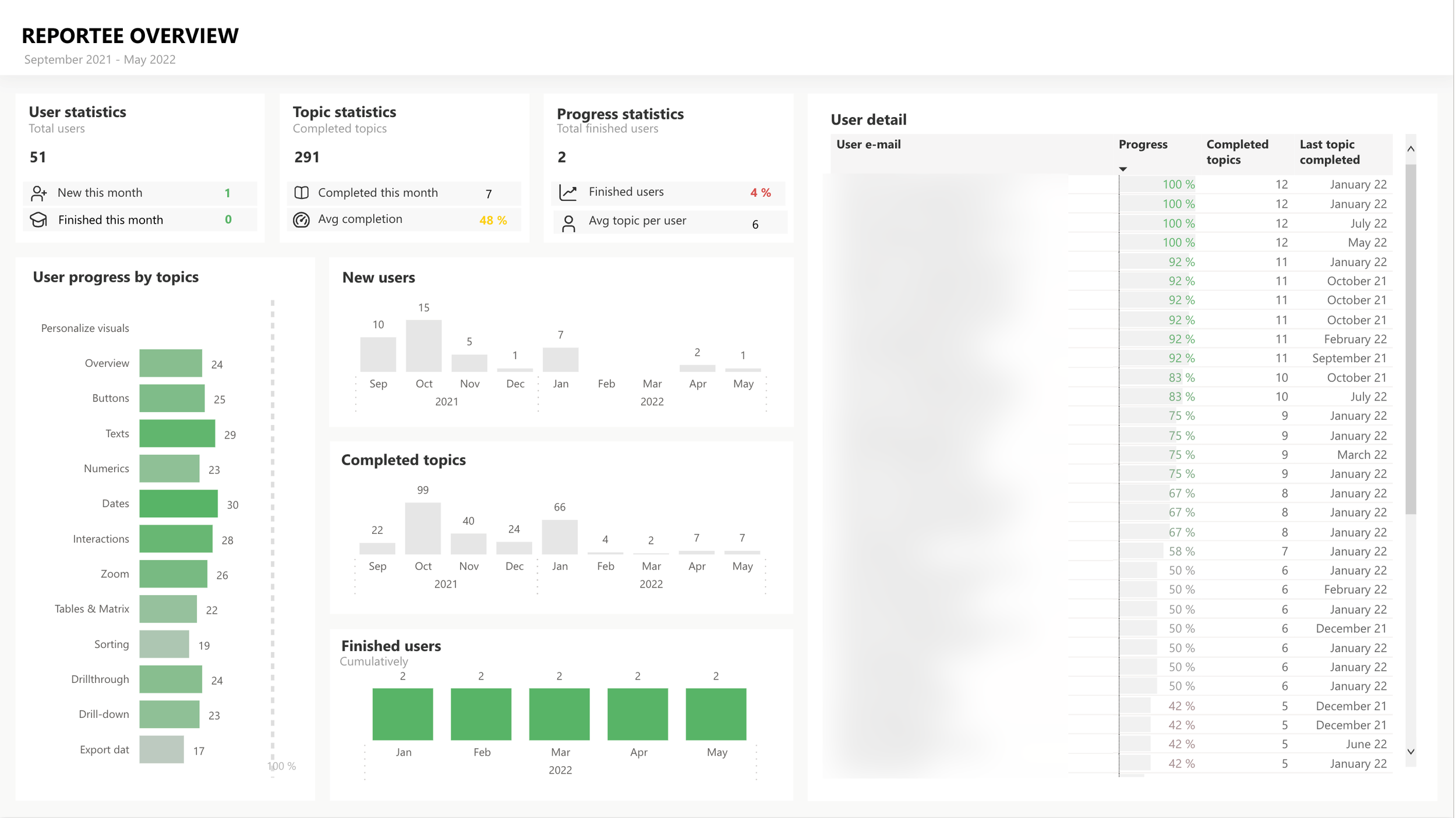
Task: Select the Dates bar in User progress
Action: [178, 504]
